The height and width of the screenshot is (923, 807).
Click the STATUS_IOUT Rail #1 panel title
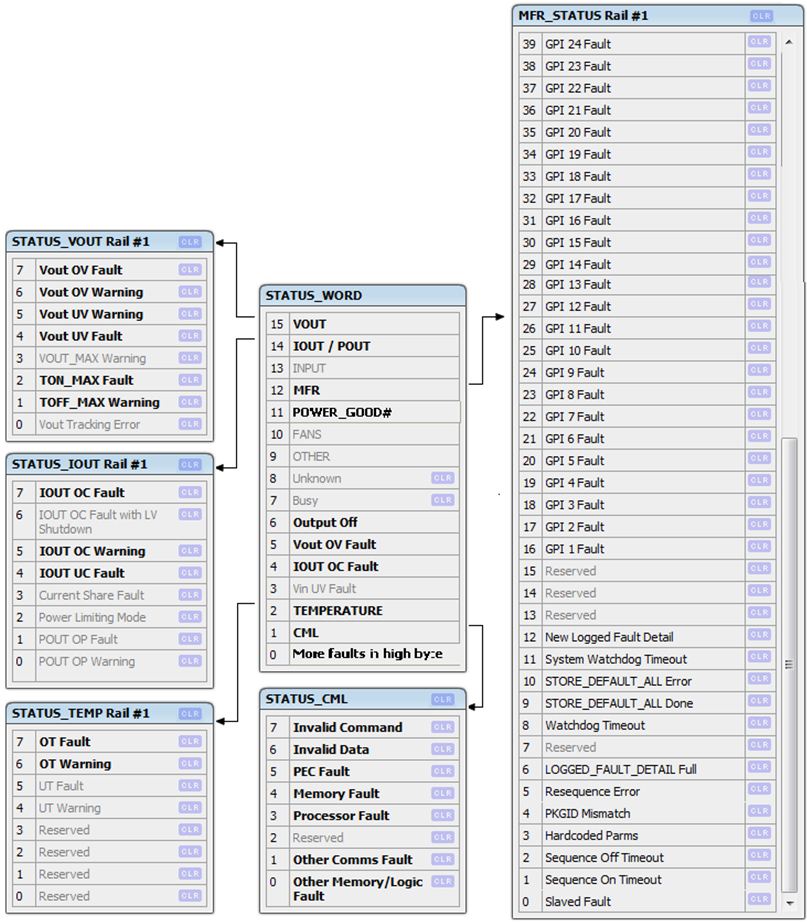pos(80,465)
